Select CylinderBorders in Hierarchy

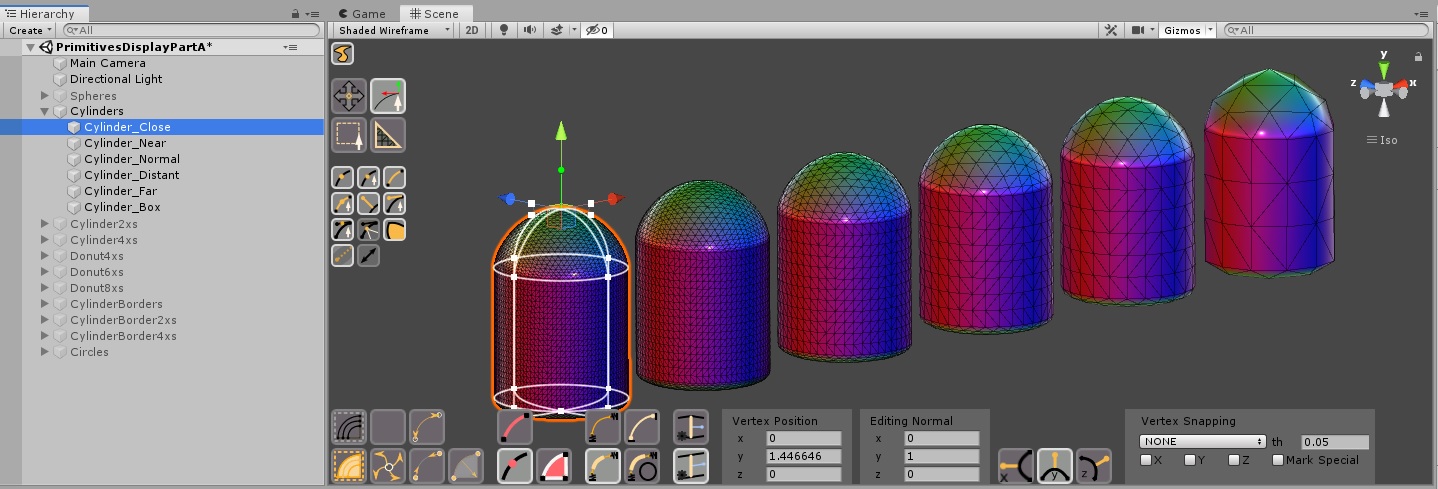coord(116,304)
